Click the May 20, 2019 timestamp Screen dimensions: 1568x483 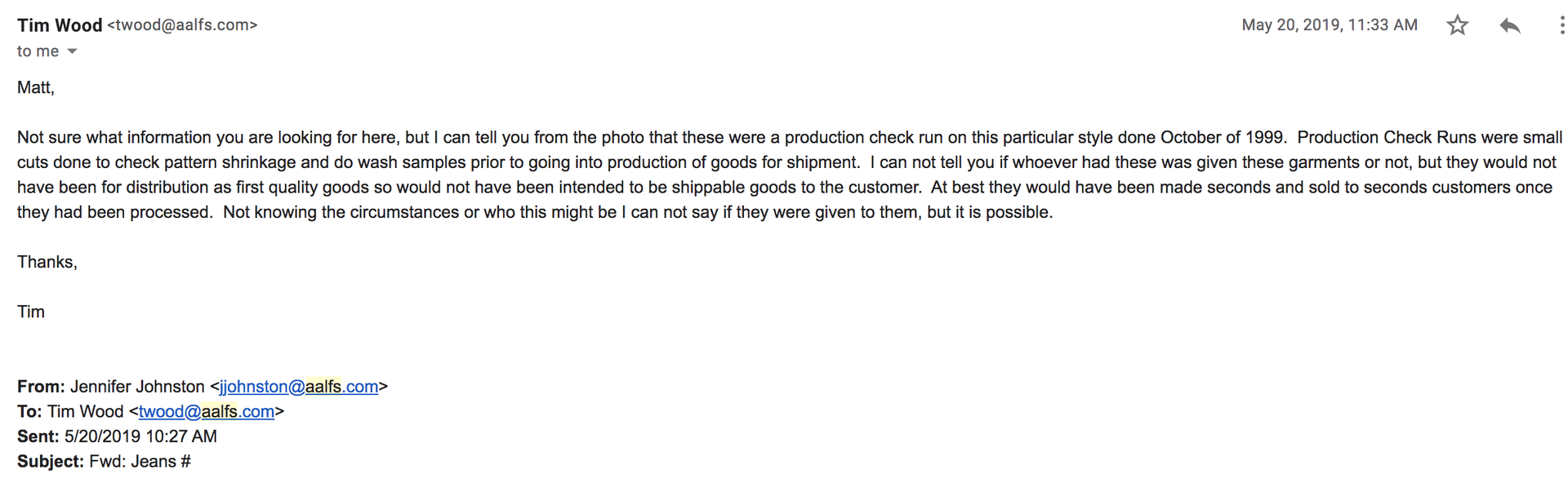coord(1329,25)
